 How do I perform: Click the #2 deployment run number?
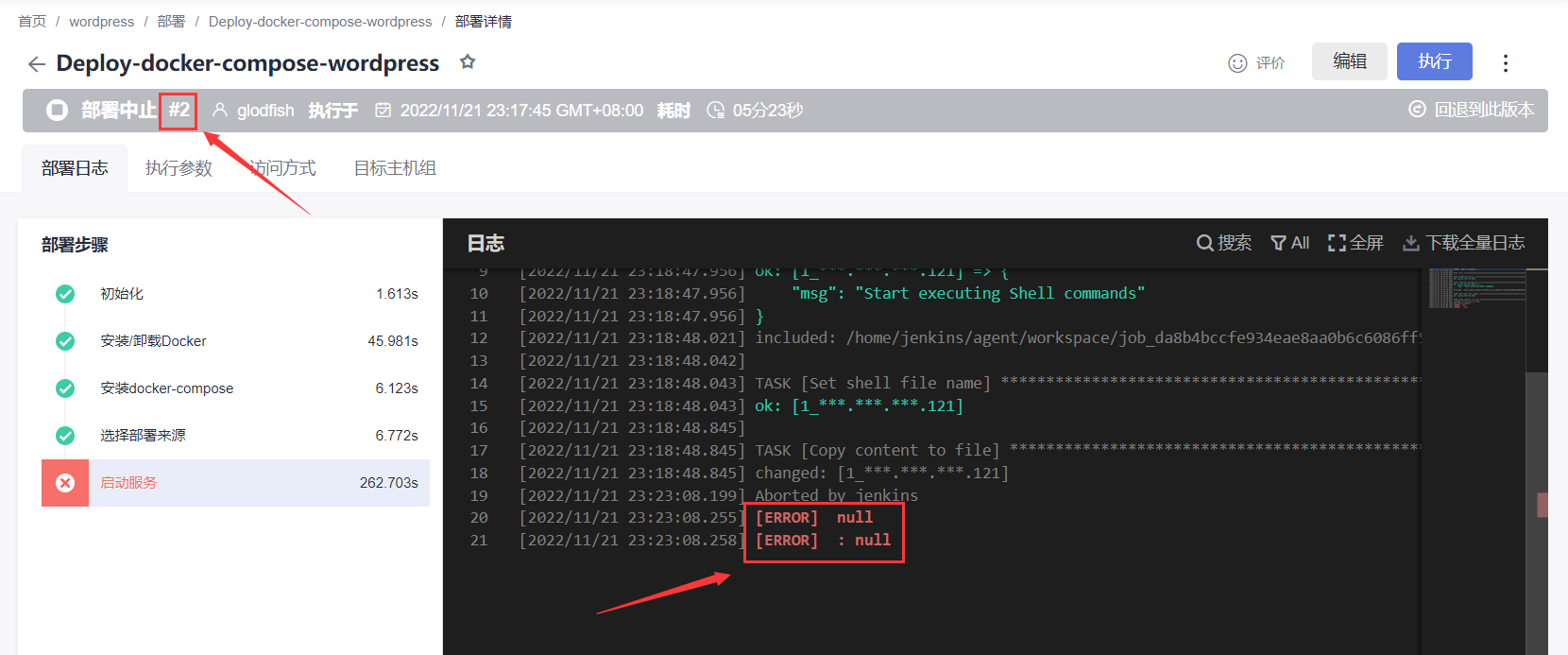pos(179,111)
